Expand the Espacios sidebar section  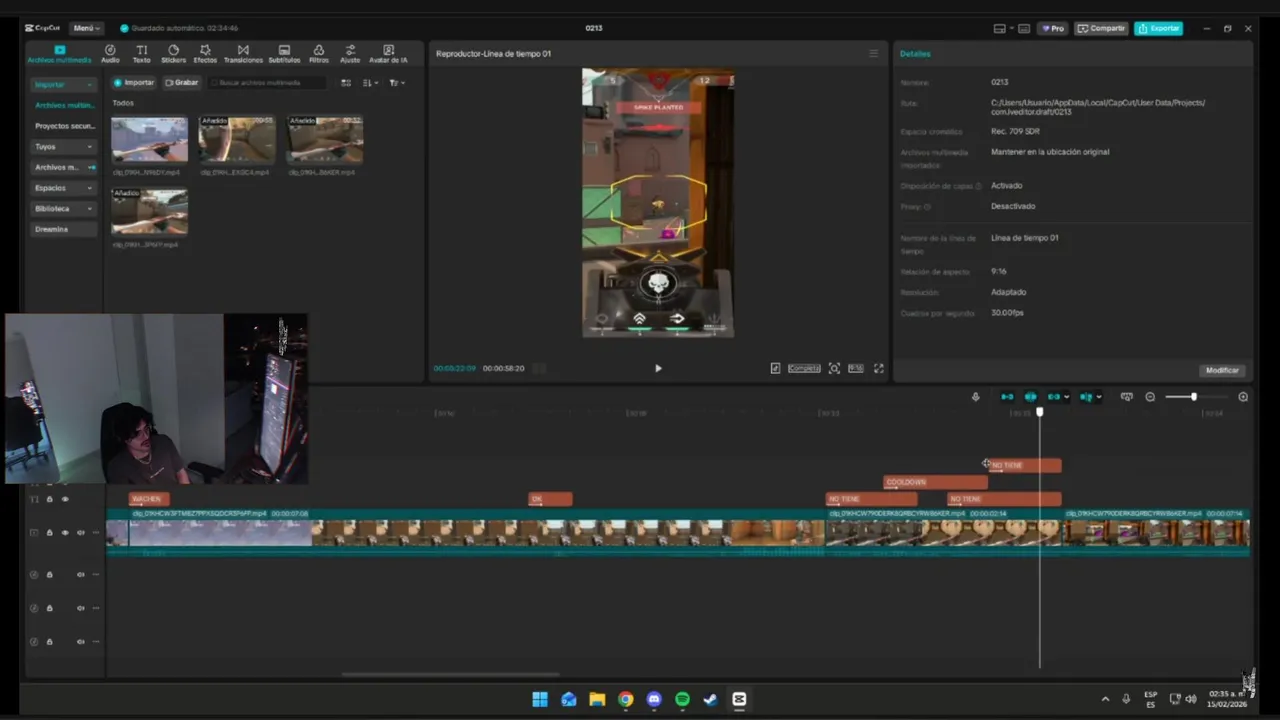(63, 188)
